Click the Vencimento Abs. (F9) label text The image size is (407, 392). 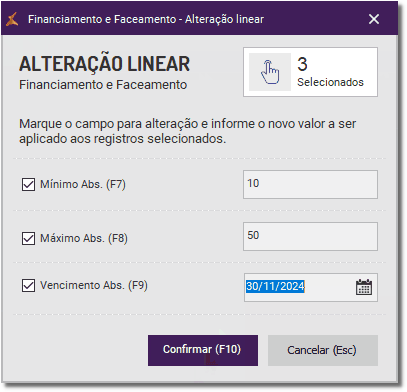94,286
